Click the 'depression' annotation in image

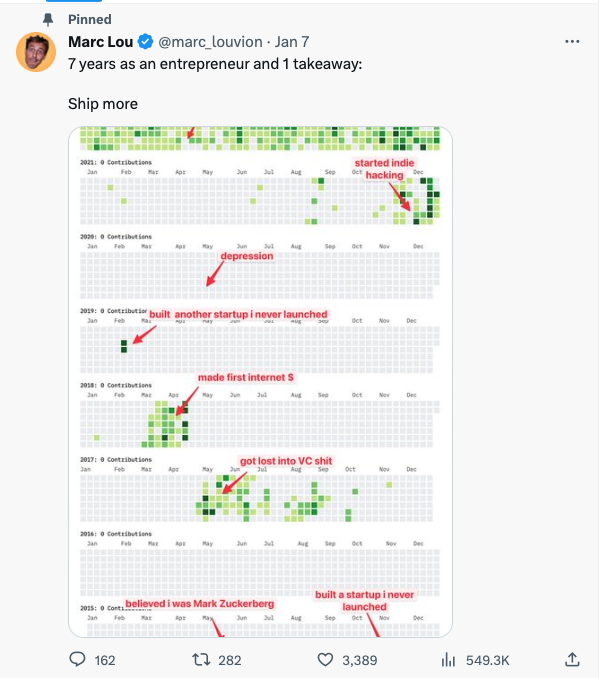pyautogui.click(x=247, y=256)
